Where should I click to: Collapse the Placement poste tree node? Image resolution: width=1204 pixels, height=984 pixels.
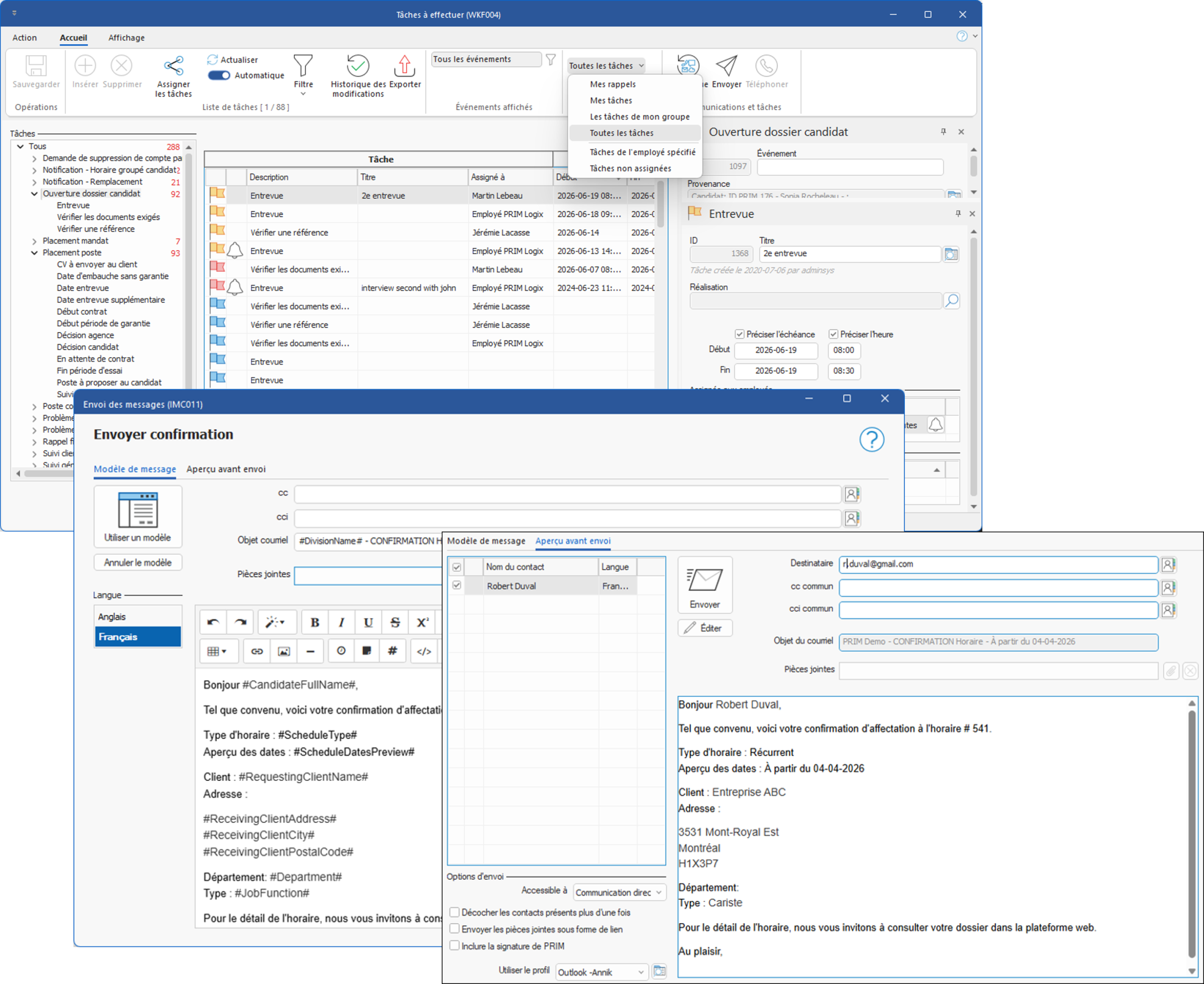pyautogui.click(x=35, y=253)
